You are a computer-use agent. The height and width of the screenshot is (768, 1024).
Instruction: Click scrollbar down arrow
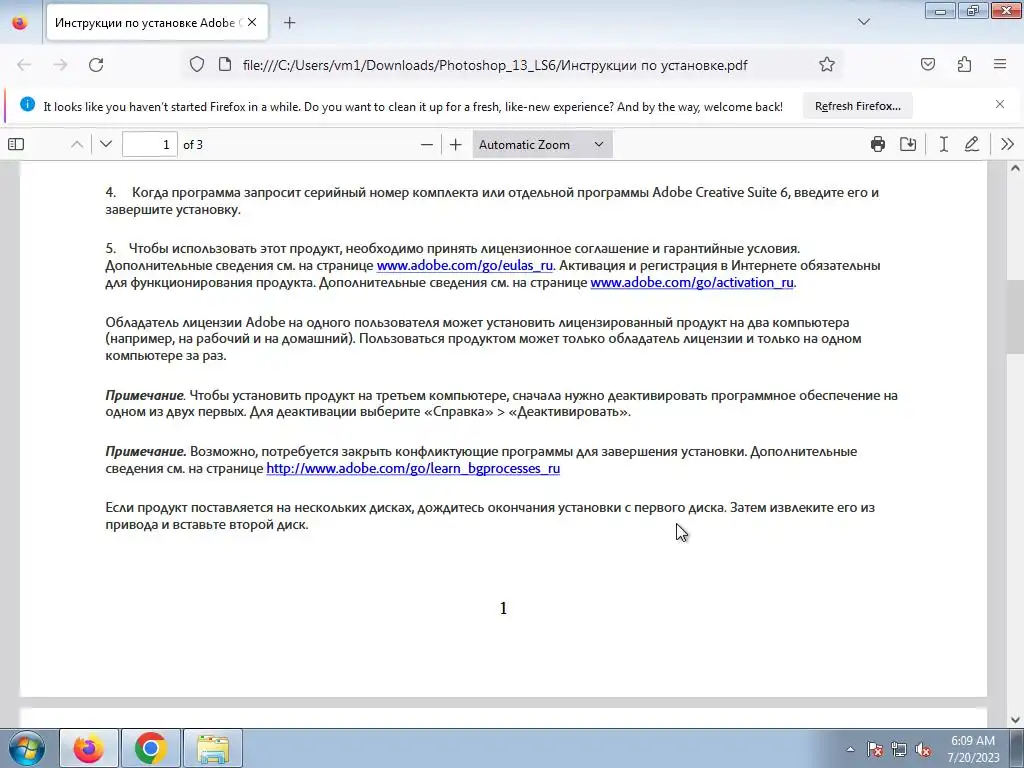point(1015,720)
